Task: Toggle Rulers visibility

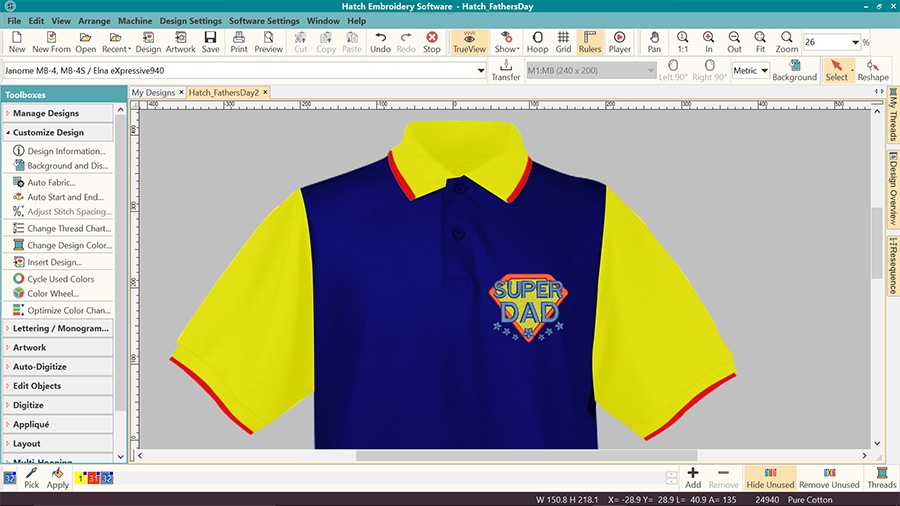Action: [x=590, y=41]
